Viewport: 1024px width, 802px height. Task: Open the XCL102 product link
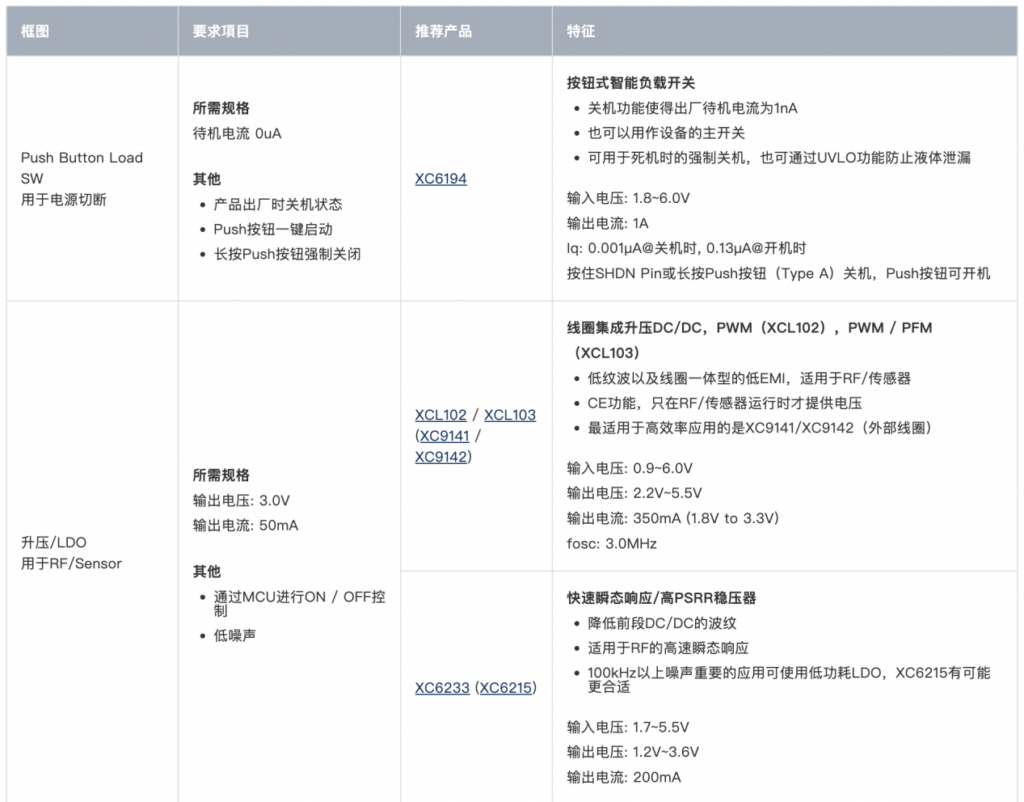pos(441,414)
